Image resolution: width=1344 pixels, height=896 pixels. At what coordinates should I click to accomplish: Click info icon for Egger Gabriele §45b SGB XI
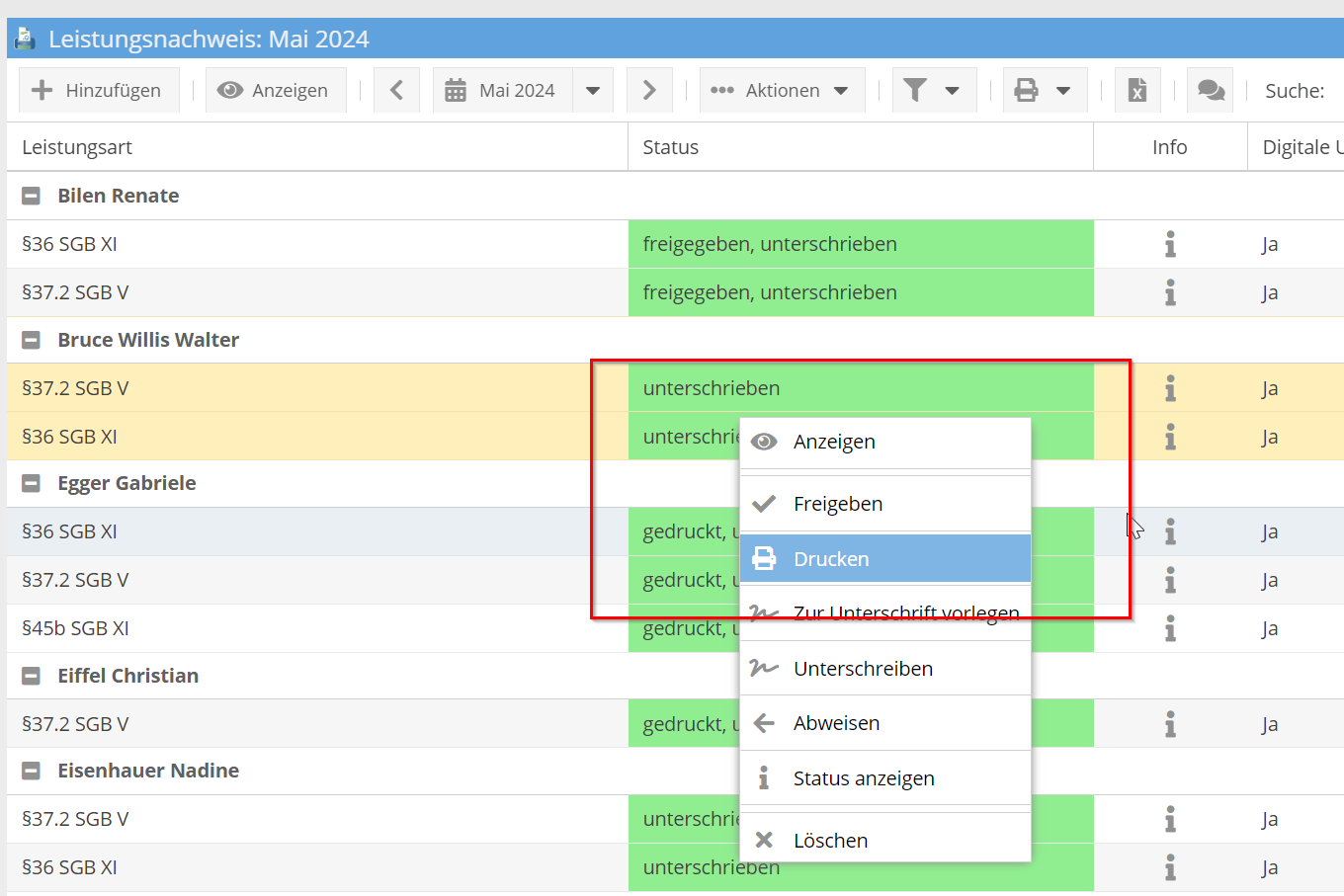[1170, 628]
